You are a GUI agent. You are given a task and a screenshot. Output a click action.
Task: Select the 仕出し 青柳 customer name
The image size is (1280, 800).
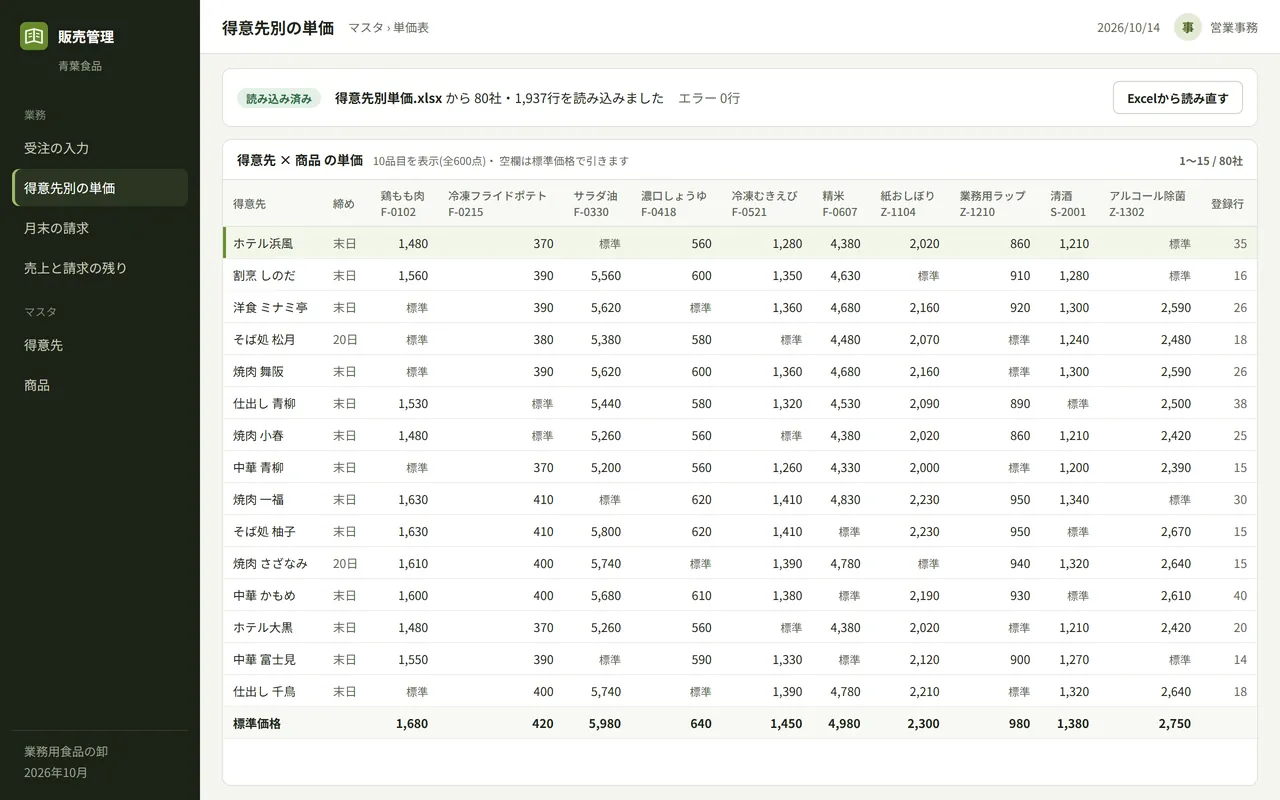pos(264,403)
